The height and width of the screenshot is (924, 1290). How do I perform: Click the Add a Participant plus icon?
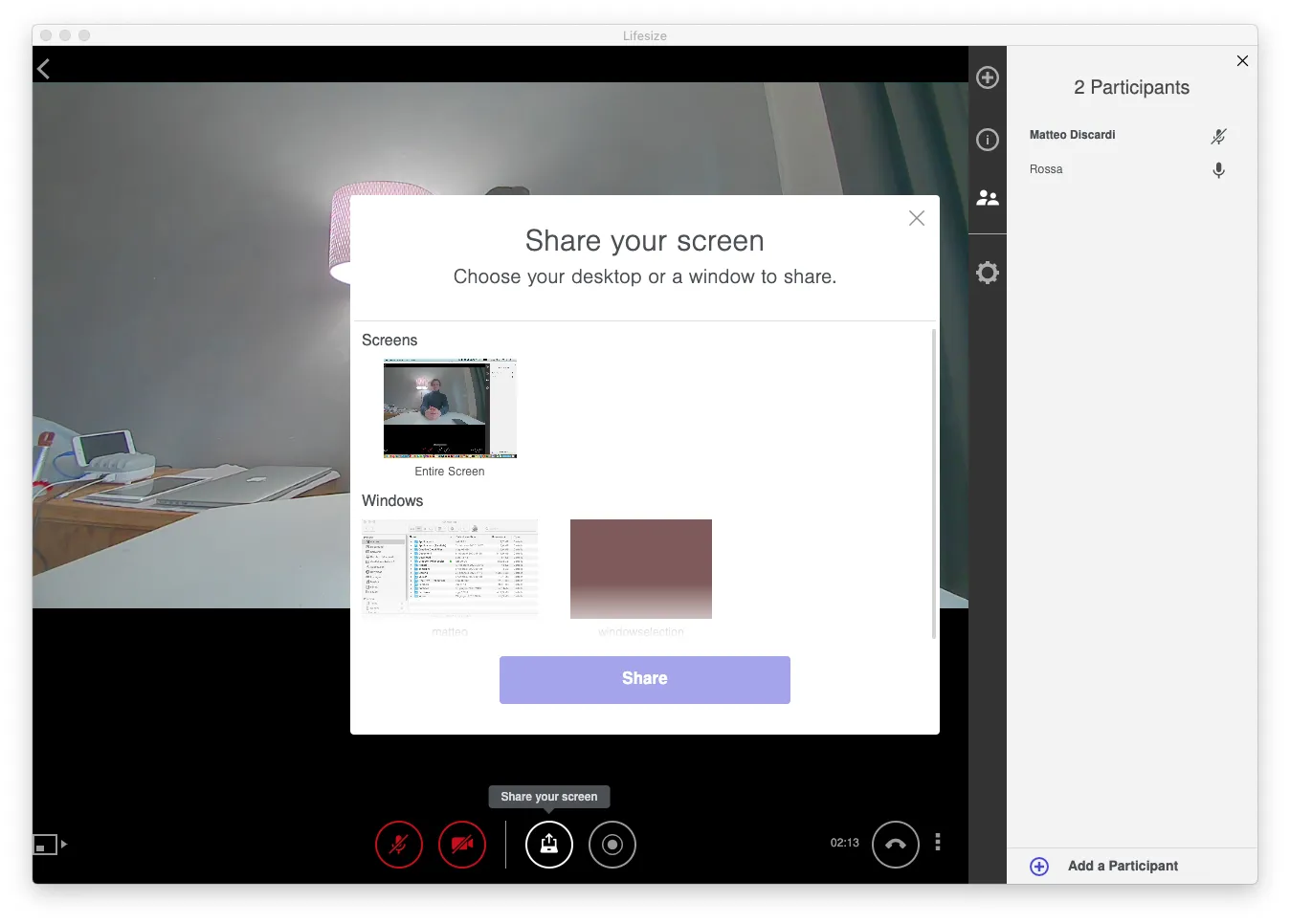(1039, 867)
